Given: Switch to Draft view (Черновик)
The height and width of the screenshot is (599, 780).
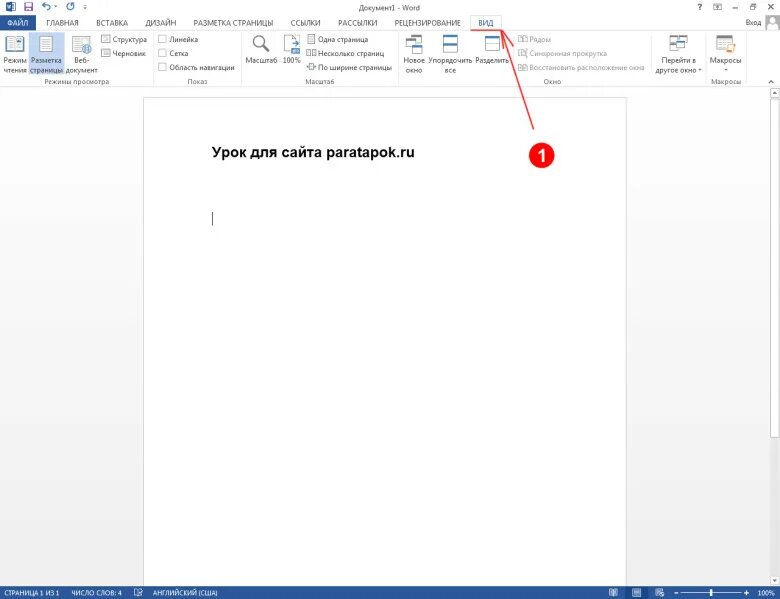Looking at the screenshot, I should [123, 53].
